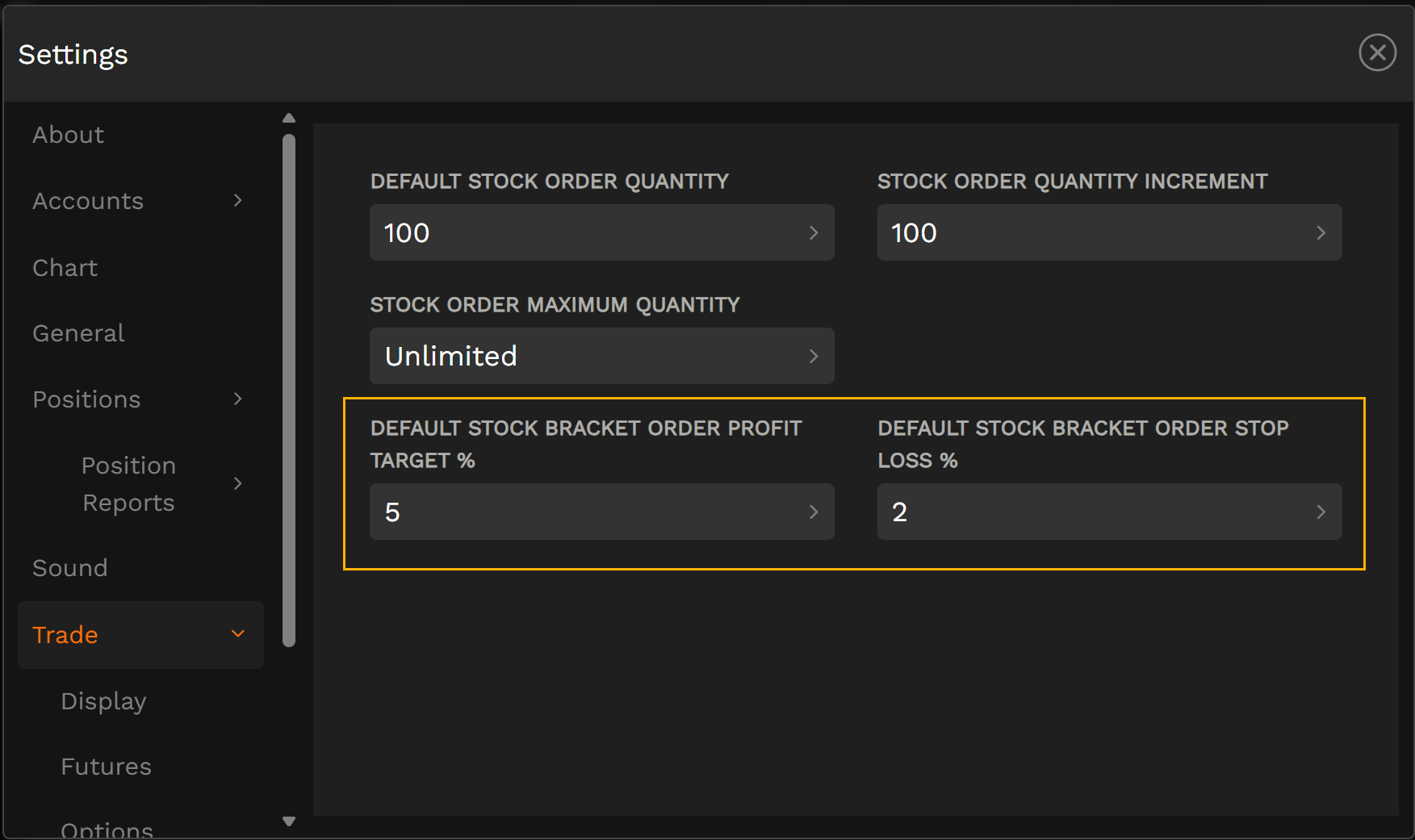Click the Stock Order Maximum Quantity label
Viewport: 1415px width, 840px height.
(x=555, y=305)
